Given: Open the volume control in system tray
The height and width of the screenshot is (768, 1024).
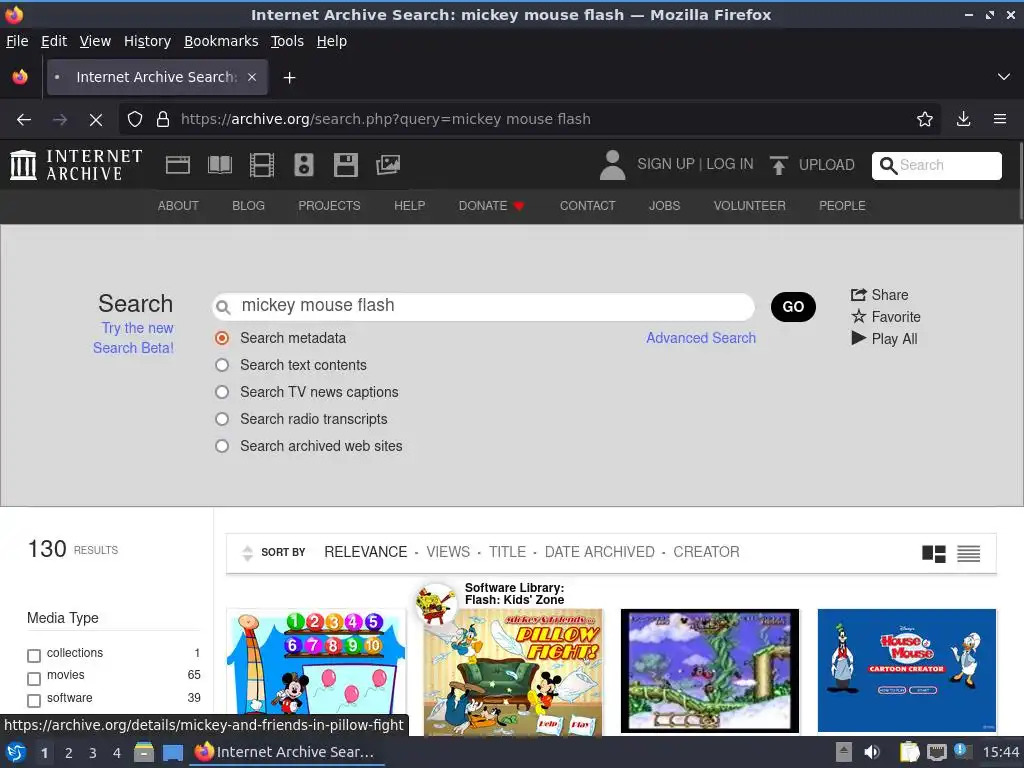Looking at the screenshot, I should (x=872, y=752).
